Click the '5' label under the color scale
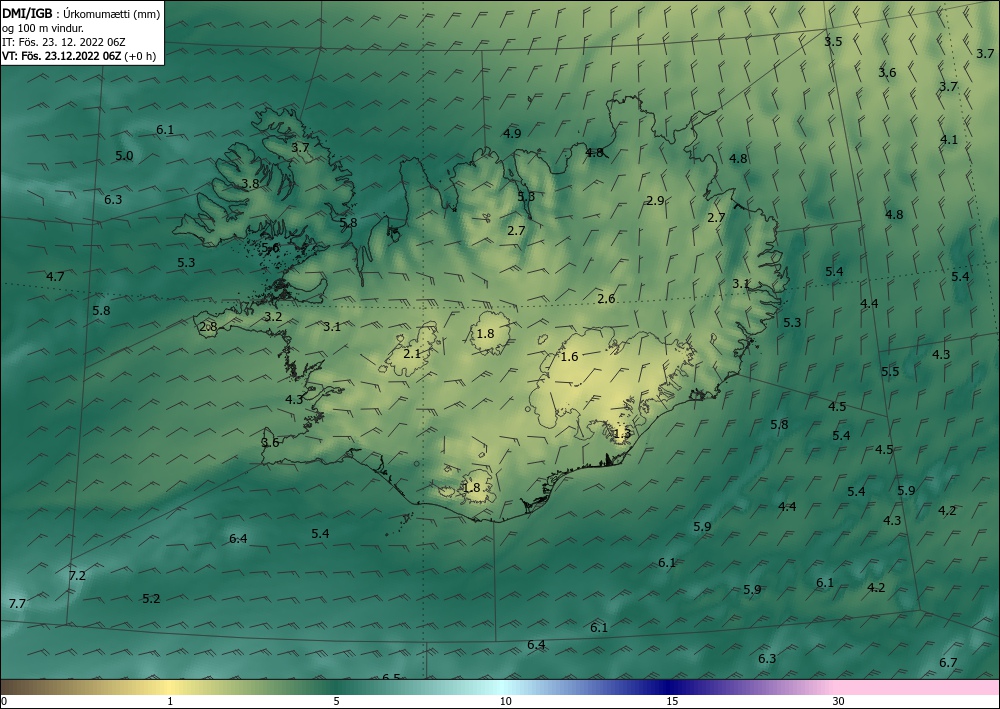 [336, 702]
